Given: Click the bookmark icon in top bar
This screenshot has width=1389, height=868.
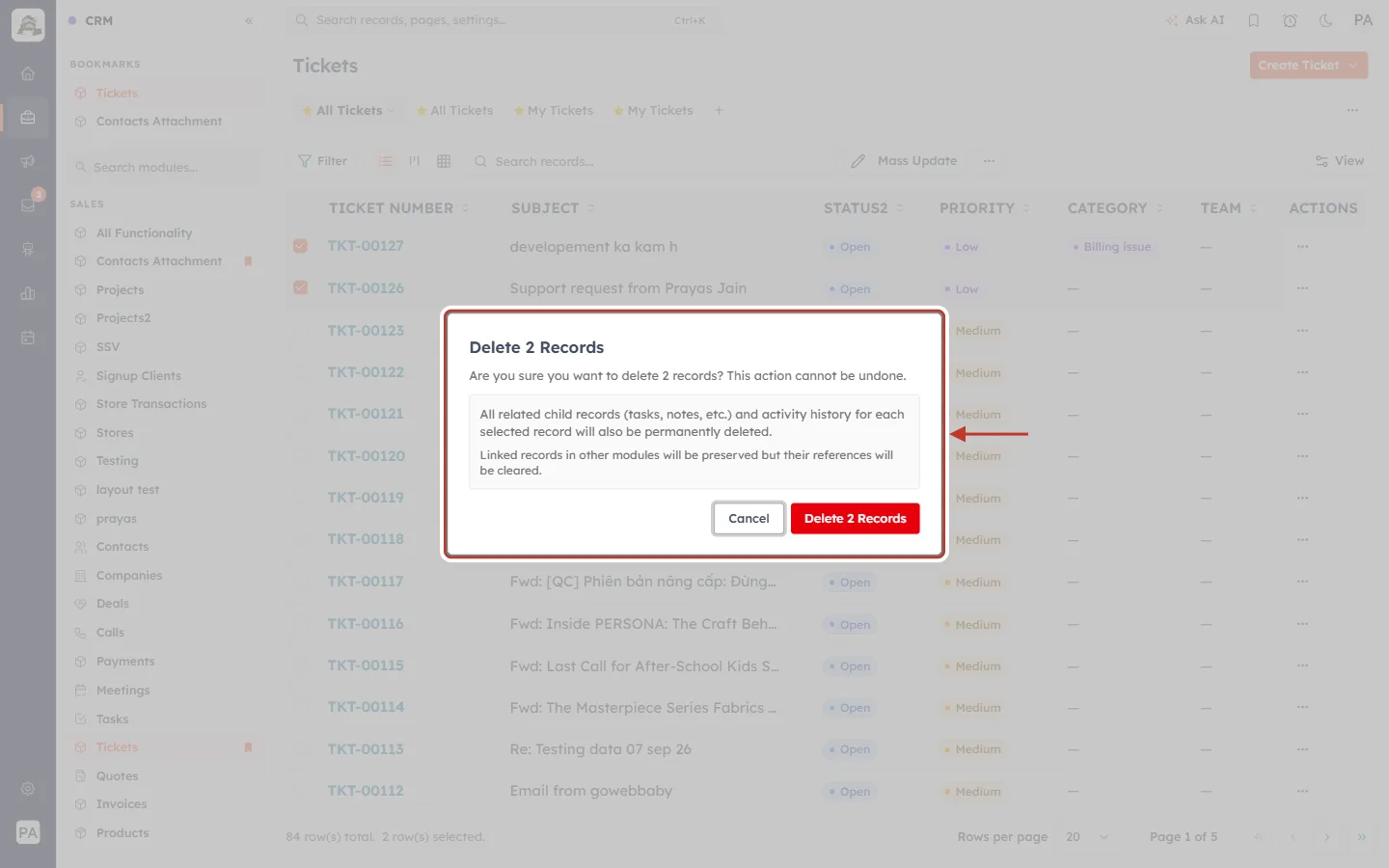Looking at the screenshot, I should pyautogui.click(x=1254, y=20).
